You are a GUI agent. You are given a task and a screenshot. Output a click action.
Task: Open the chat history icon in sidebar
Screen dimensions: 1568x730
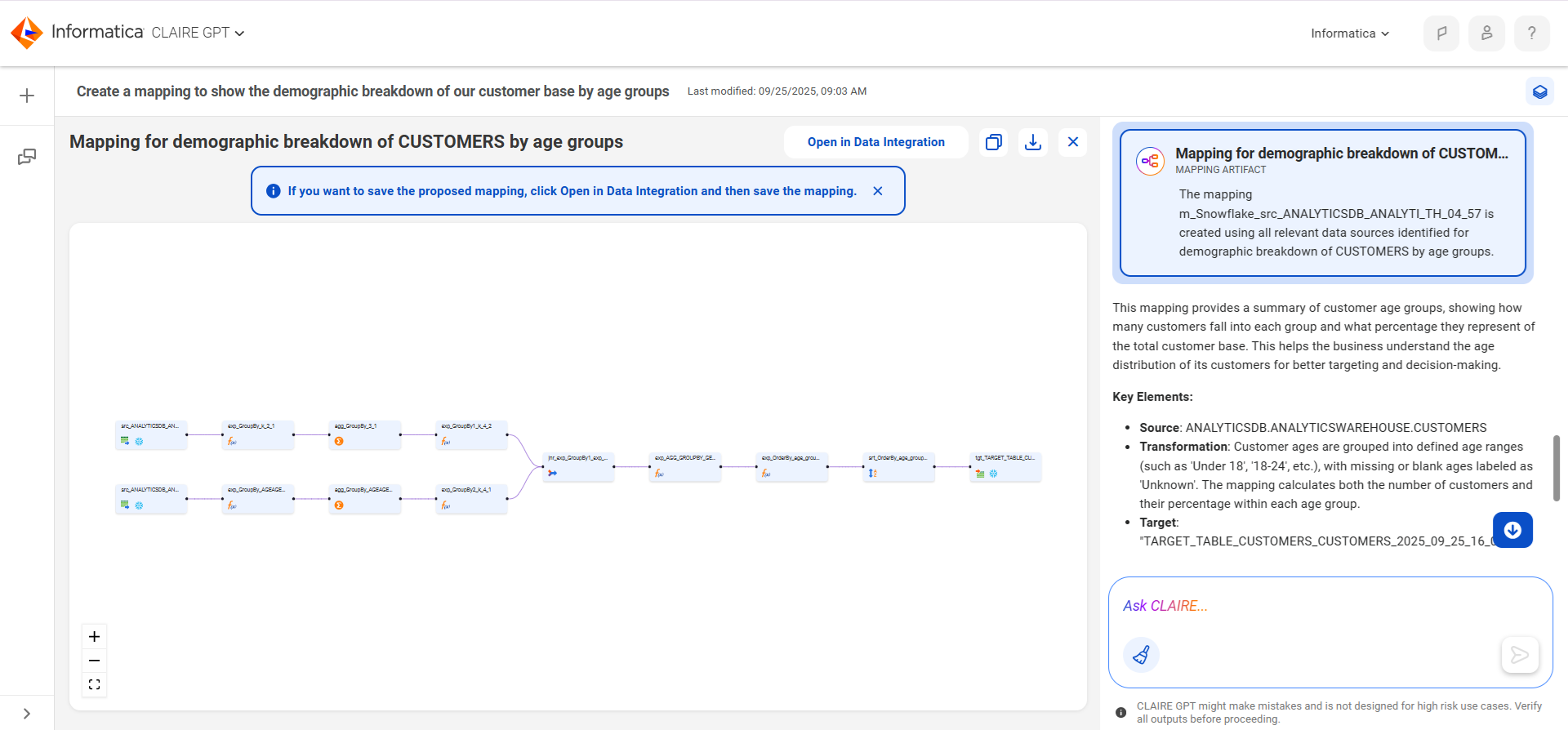(27, 156)
